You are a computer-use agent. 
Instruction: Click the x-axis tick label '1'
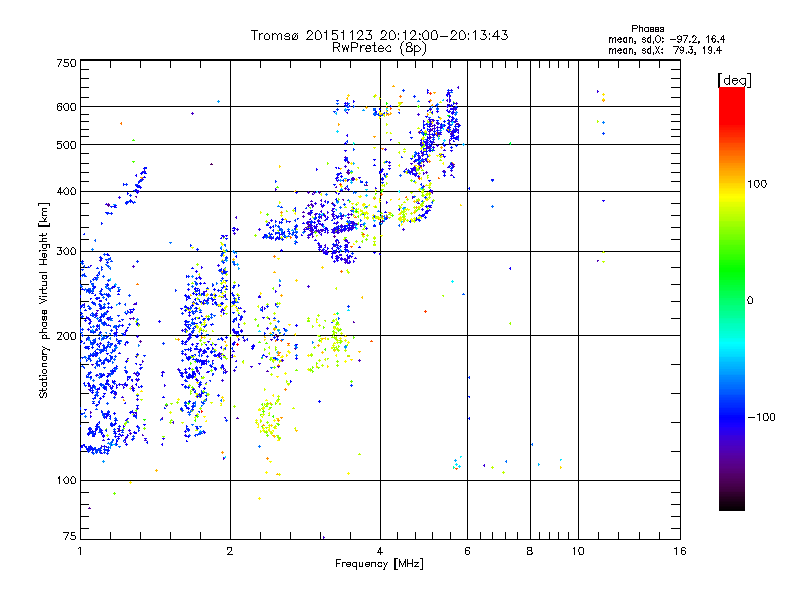click(x=80, y=551)
